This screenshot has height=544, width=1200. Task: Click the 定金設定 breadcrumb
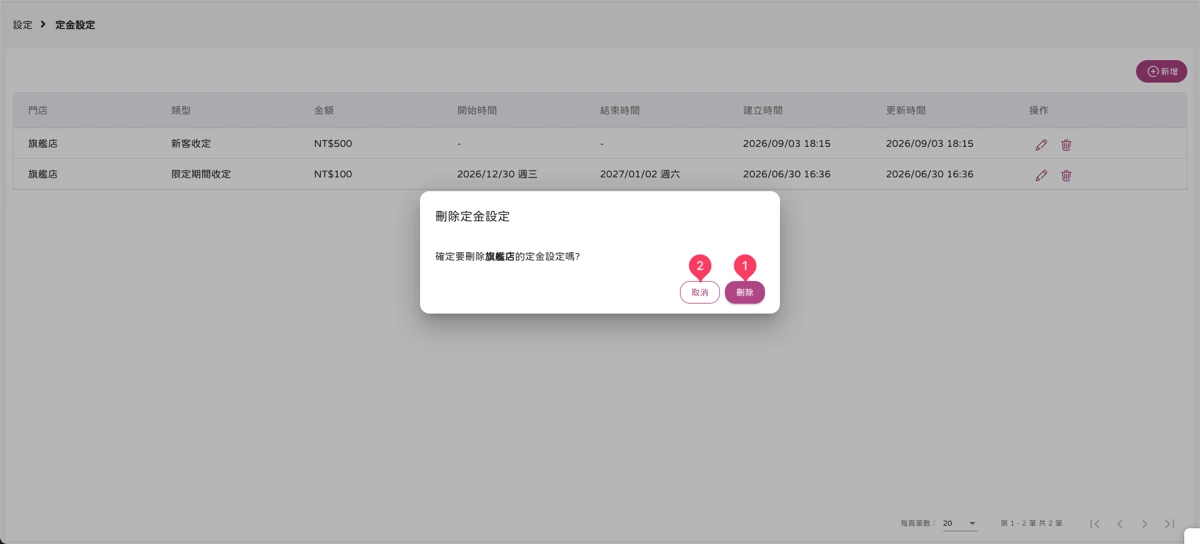pos(75,24)
